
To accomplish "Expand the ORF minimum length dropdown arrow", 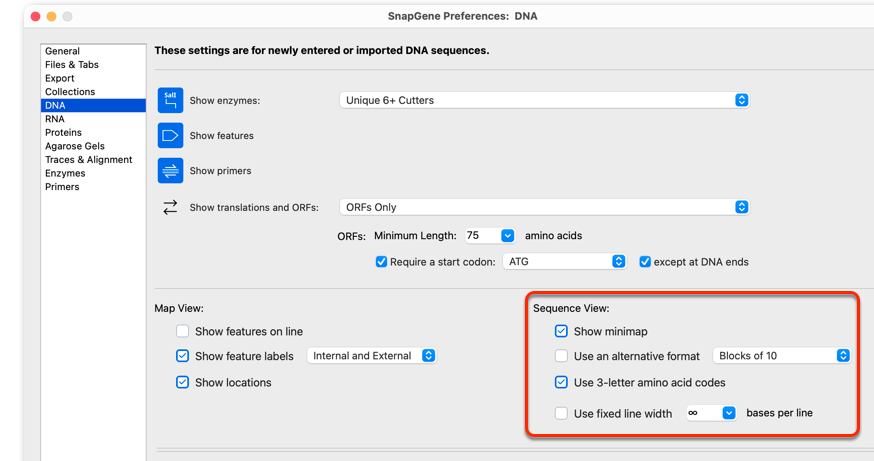I will 507,236.
